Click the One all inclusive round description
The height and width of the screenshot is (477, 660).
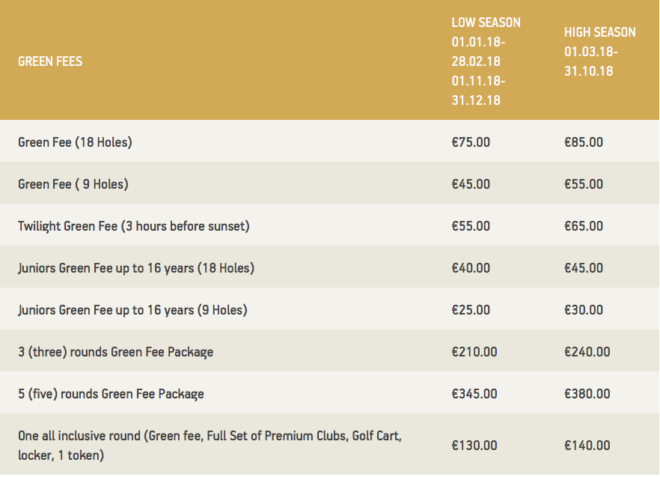[210, 445]
